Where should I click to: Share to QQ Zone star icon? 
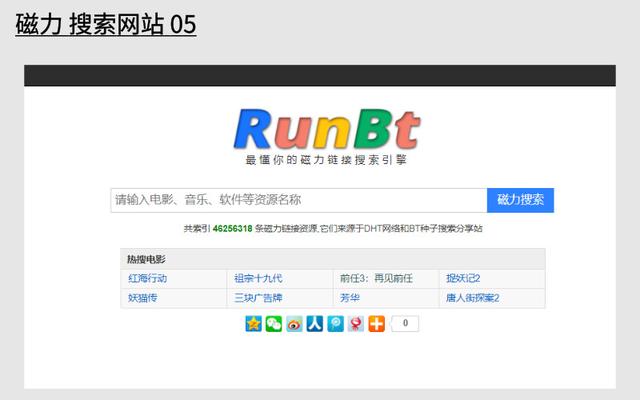point(253,324)
